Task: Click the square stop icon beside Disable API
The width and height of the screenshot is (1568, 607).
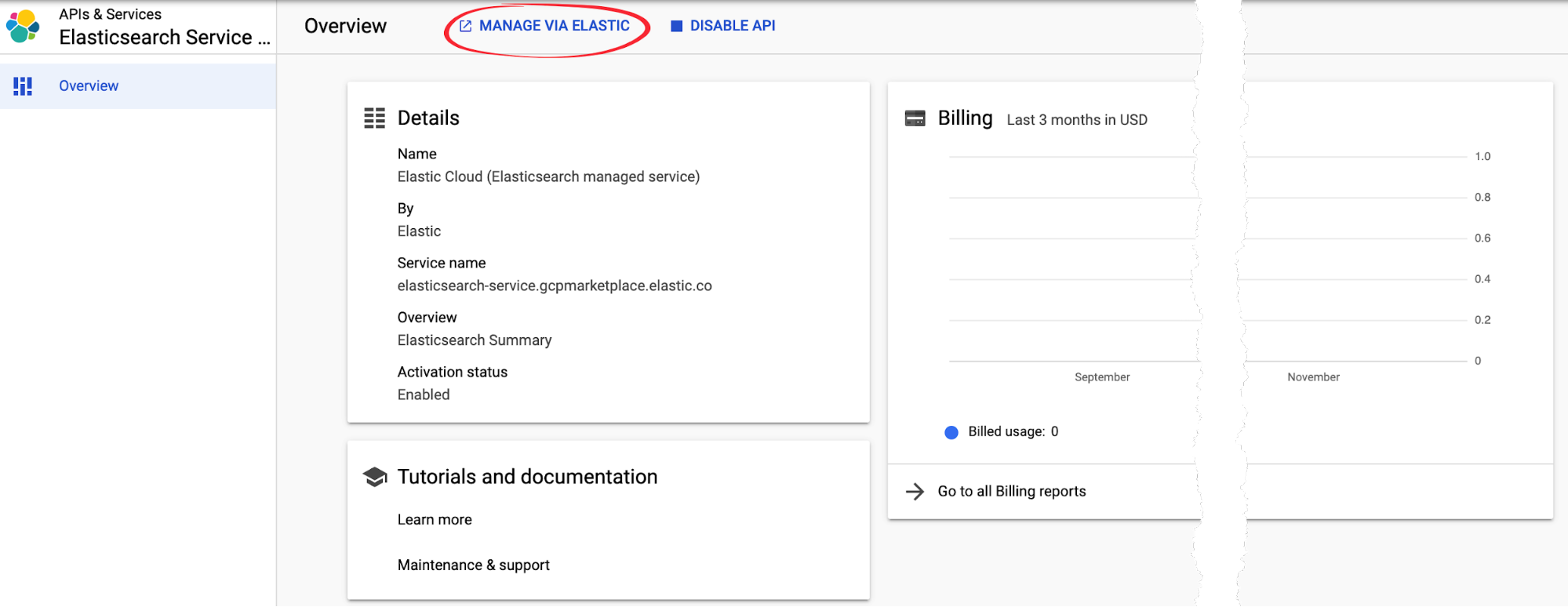Action: point(676,26)
